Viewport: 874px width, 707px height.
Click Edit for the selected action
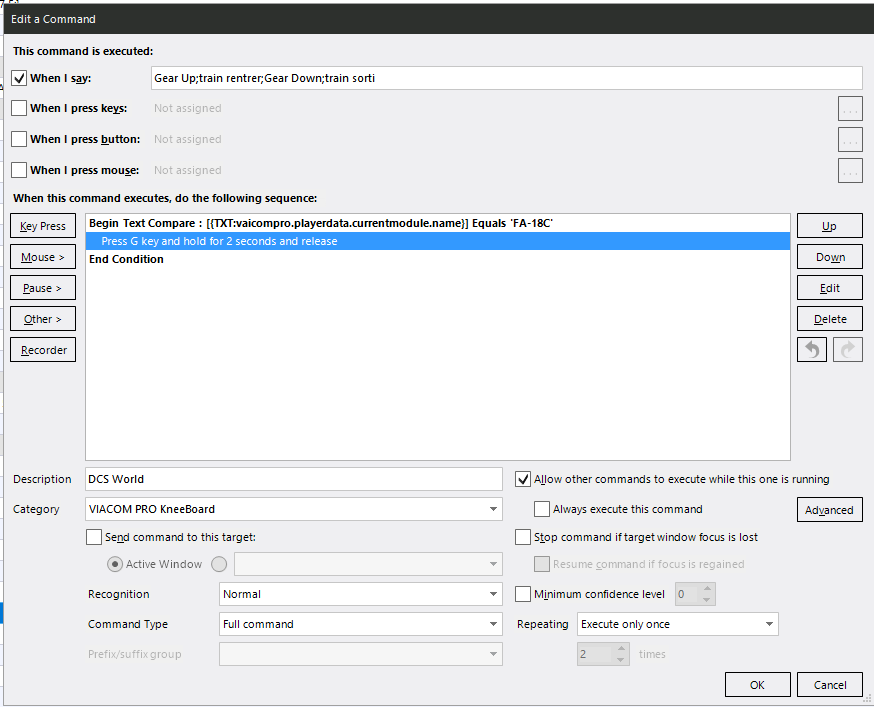tap(829, 288)
